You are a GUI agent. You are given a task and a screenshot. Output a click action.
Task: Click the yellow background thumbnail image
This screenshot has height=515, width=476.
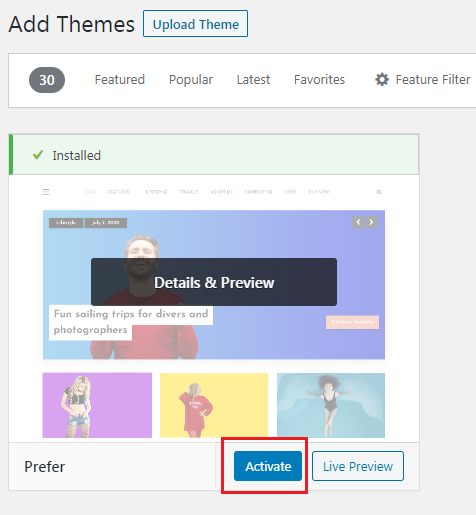pos(214,405)
